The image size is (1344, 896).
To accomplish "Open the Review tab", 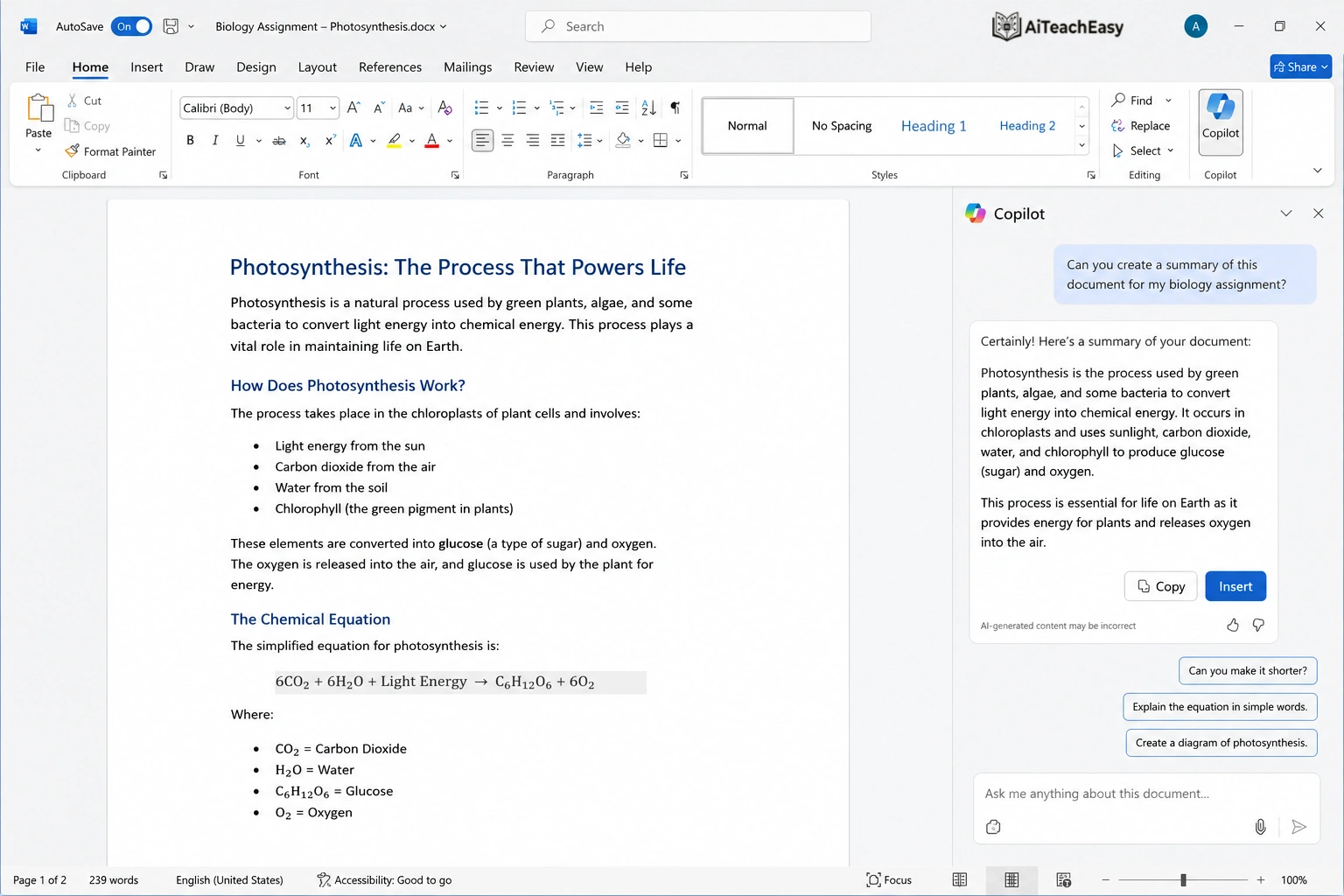I will coord(534,67).
